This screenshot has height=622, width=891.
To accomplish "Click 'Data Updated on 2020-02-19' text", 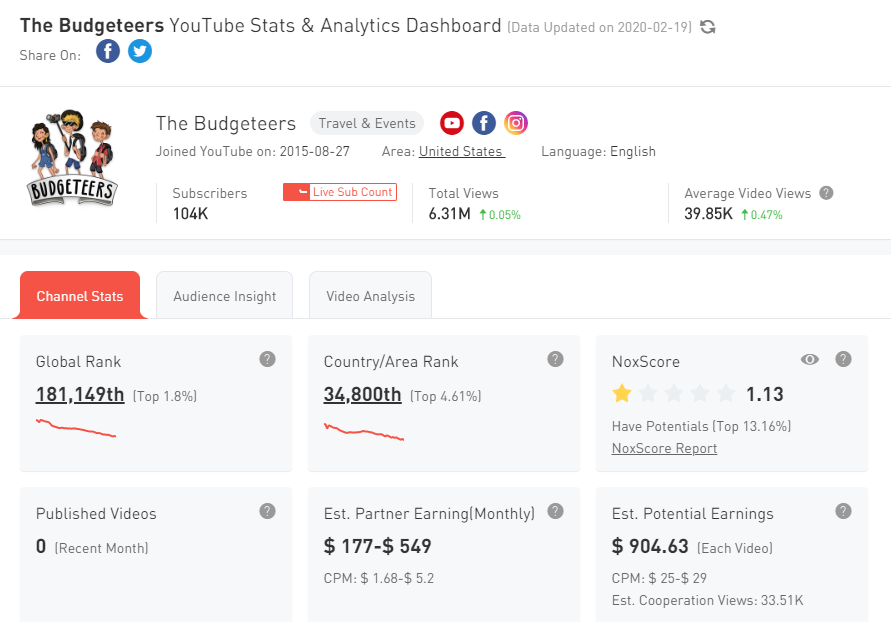I will pyautogui.click(x=599, y=27).
